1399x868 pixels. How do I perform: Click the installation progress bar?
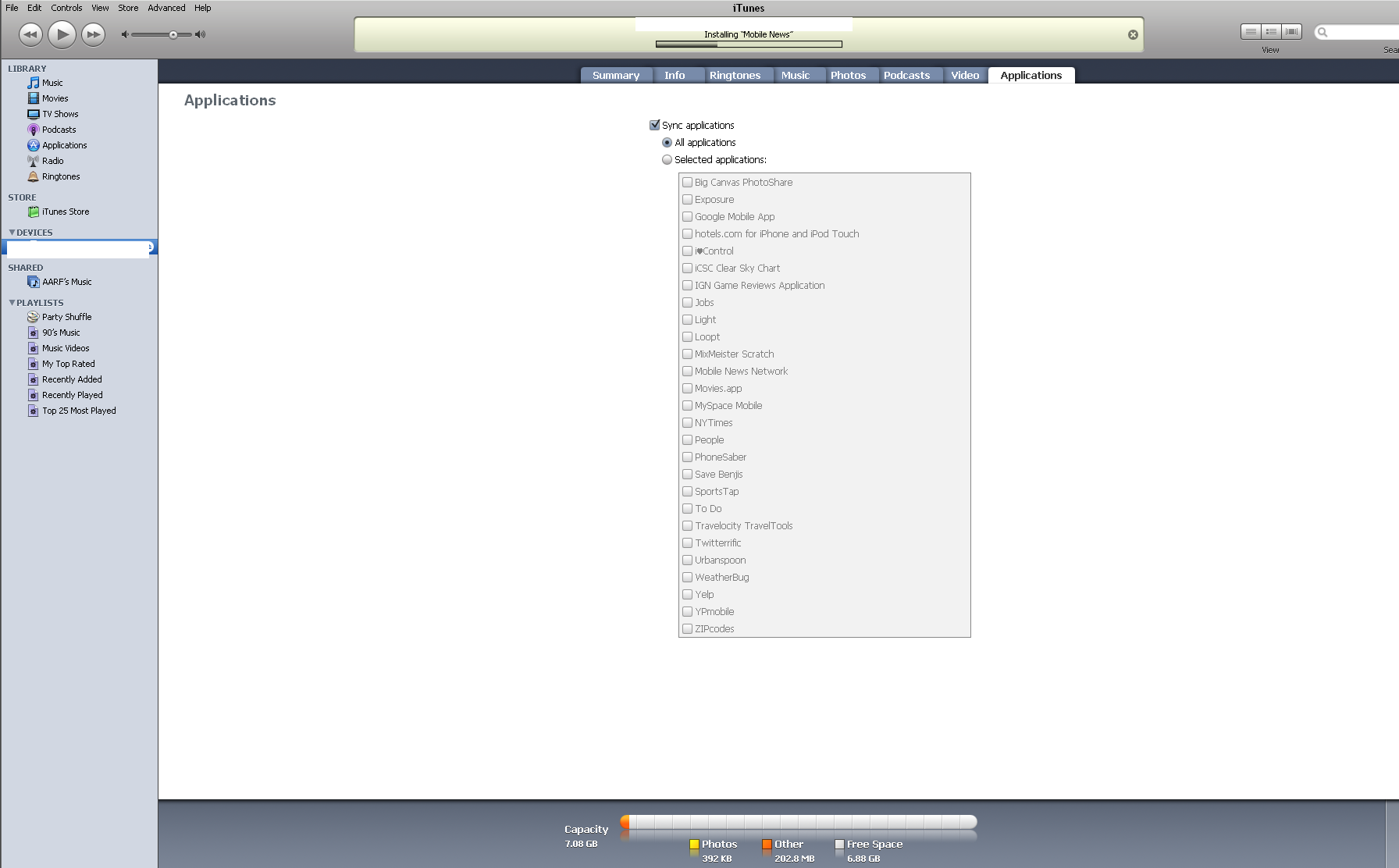coord(749,44)
